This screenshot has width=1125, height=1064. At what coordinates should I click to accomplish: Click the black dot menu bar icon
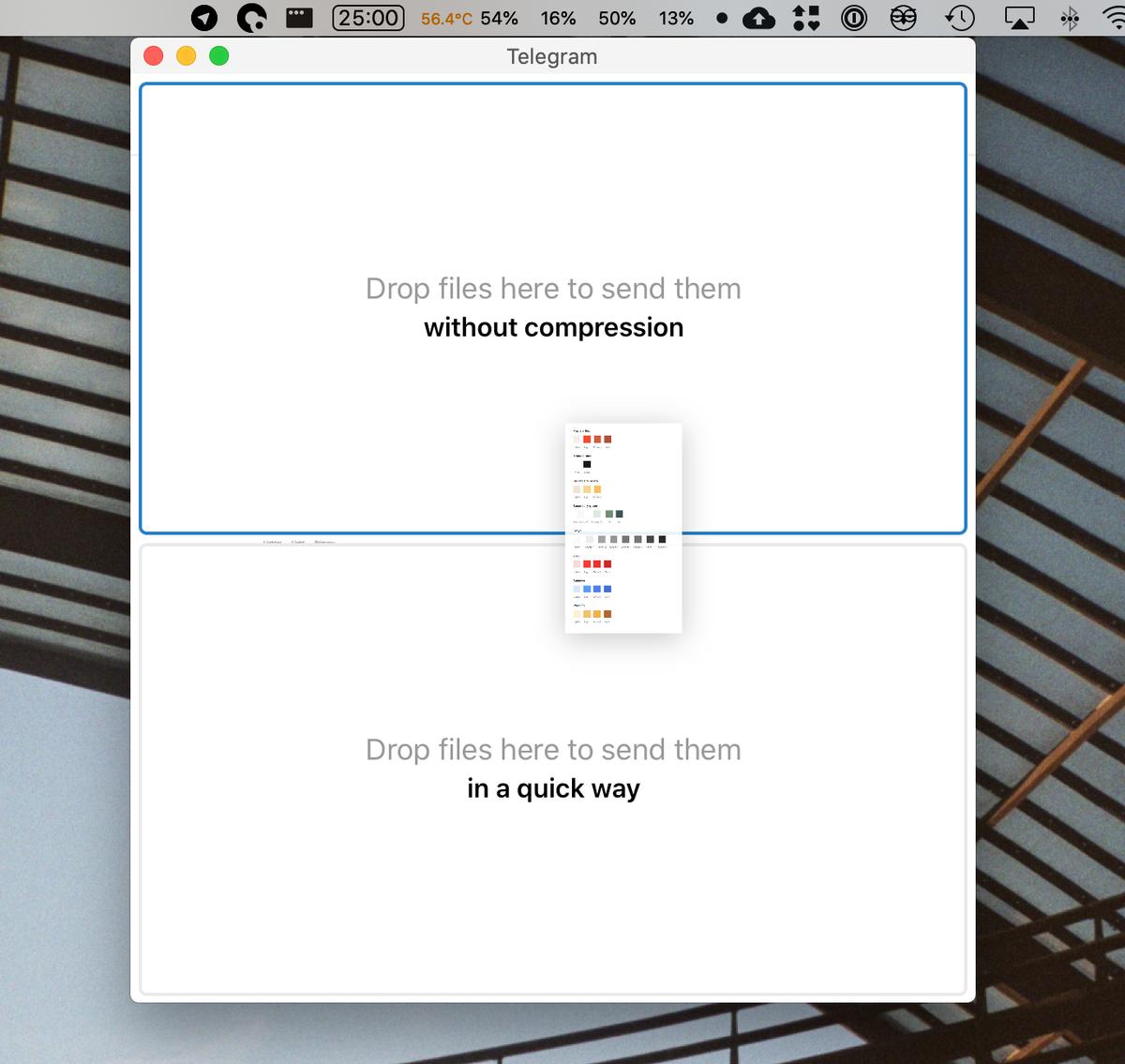(722, 18)
